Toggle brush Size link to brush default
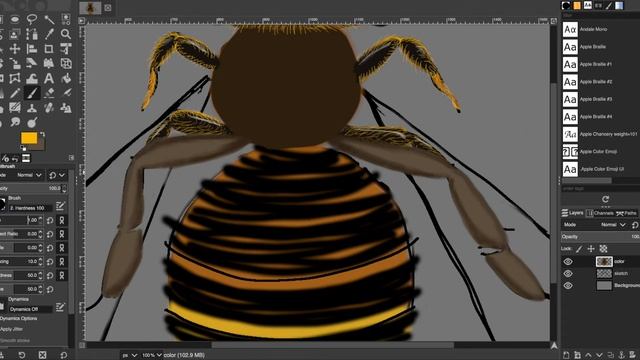Screen dimensions: 640x360 point(62,220)
